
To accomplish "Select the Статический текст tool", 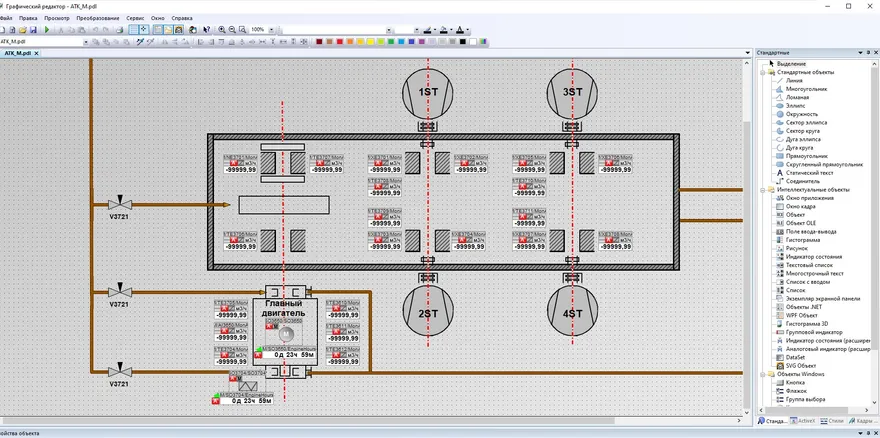I will (804, 173).
